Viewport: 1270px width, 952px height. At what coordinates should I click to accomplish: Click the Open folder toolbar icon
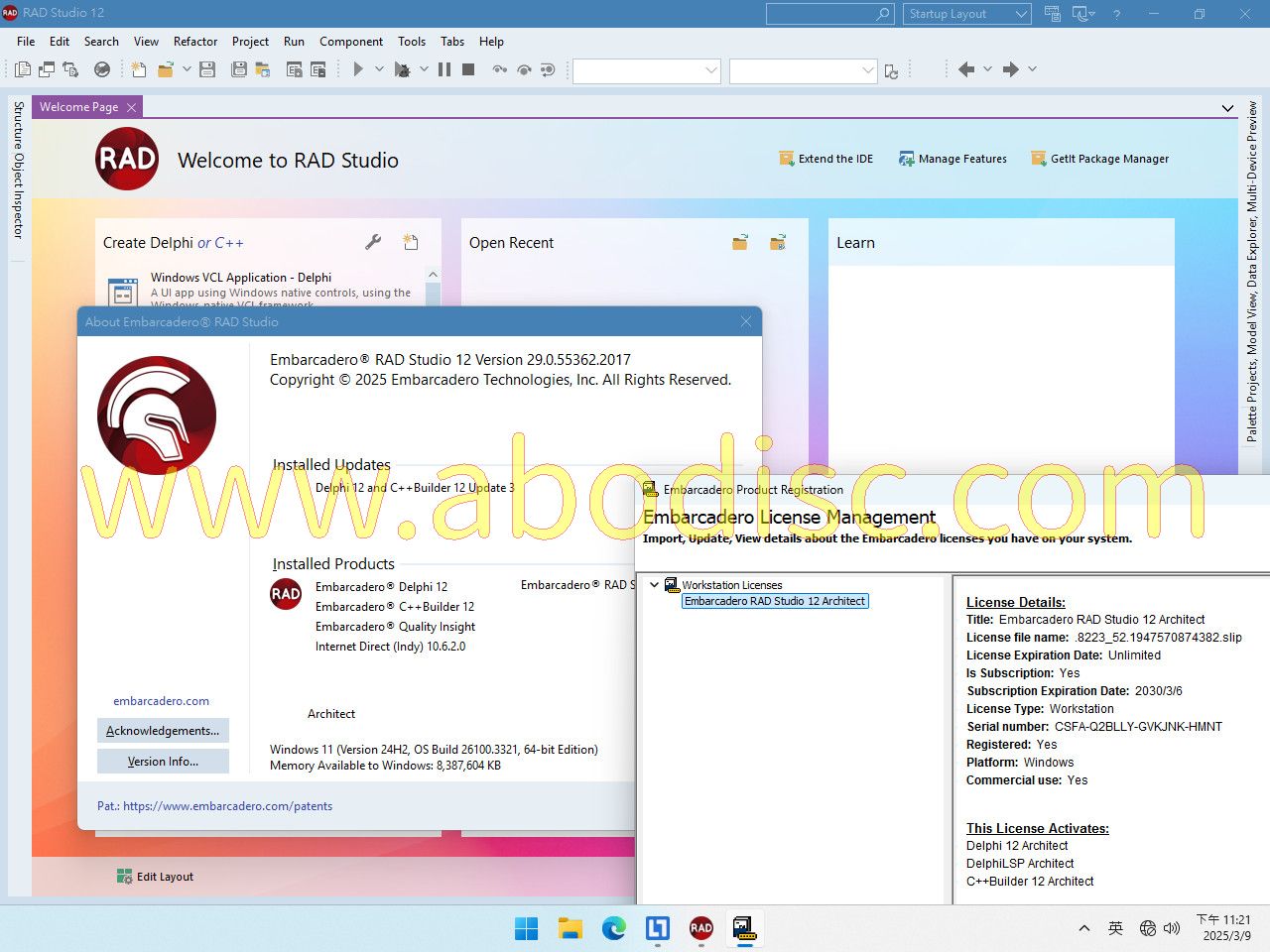[x=166, y=69]
